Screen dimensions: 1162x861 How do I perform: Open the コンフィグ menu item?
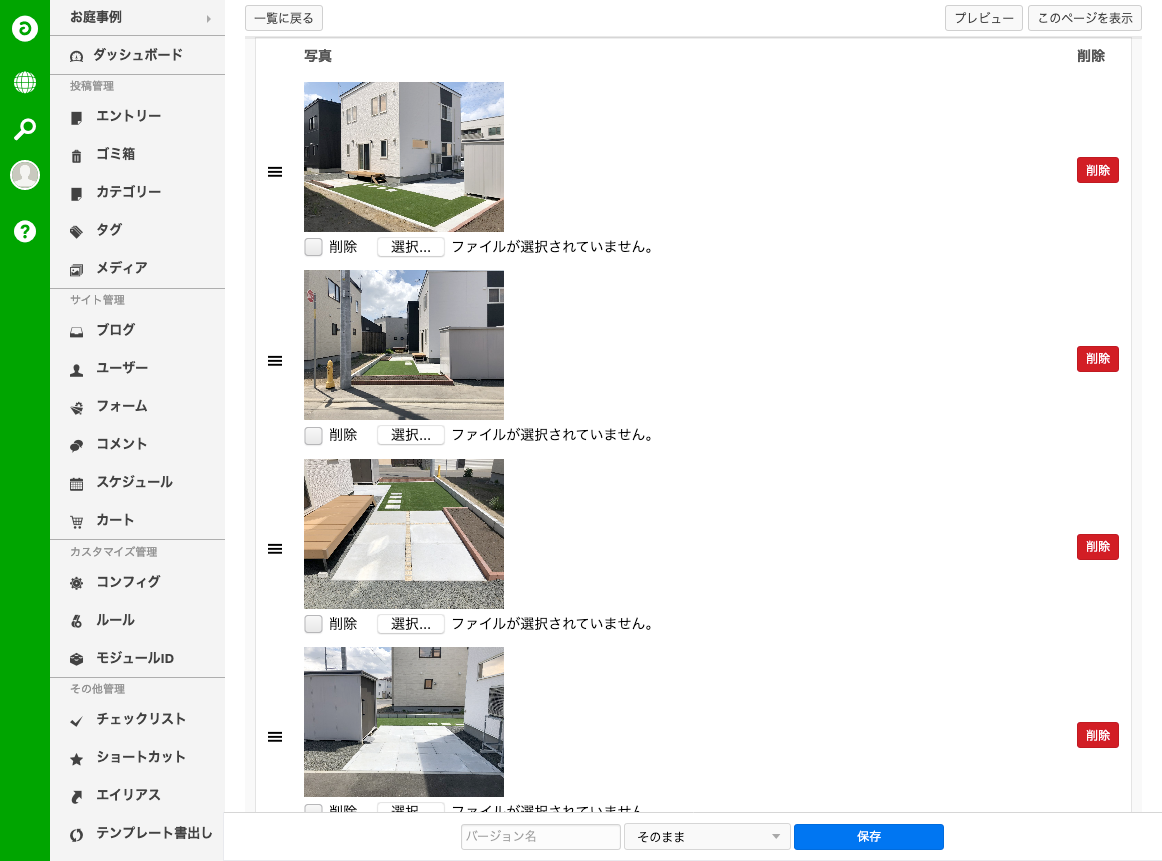[x=128, y=582]
